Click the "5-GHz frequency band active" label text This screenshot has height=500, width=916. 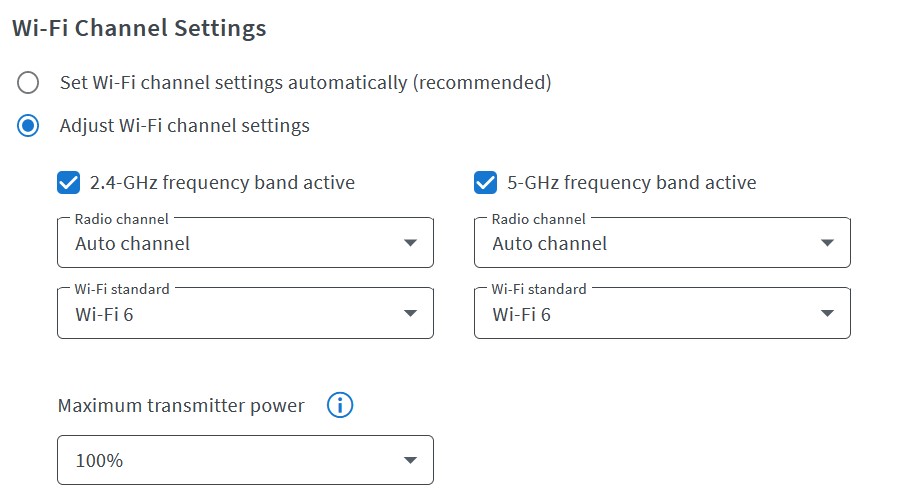click(x=632, y=182)
